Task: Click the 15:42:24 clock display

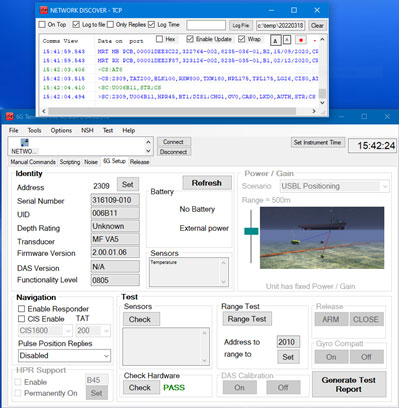Action: coord(373,146)
